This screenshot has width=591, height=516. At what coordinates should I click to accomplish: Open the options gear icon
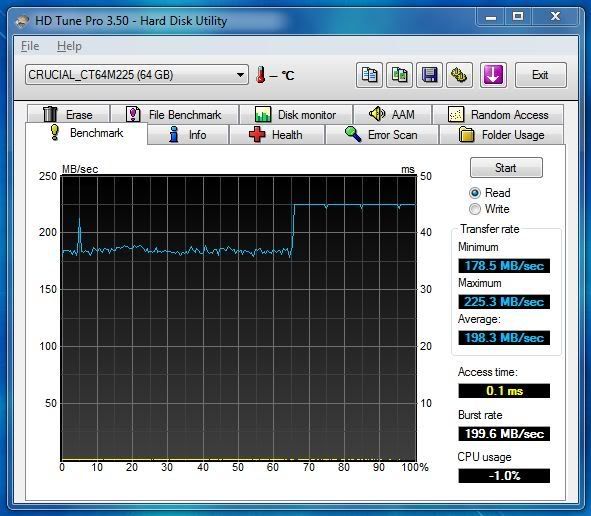[x=459, y=75]
